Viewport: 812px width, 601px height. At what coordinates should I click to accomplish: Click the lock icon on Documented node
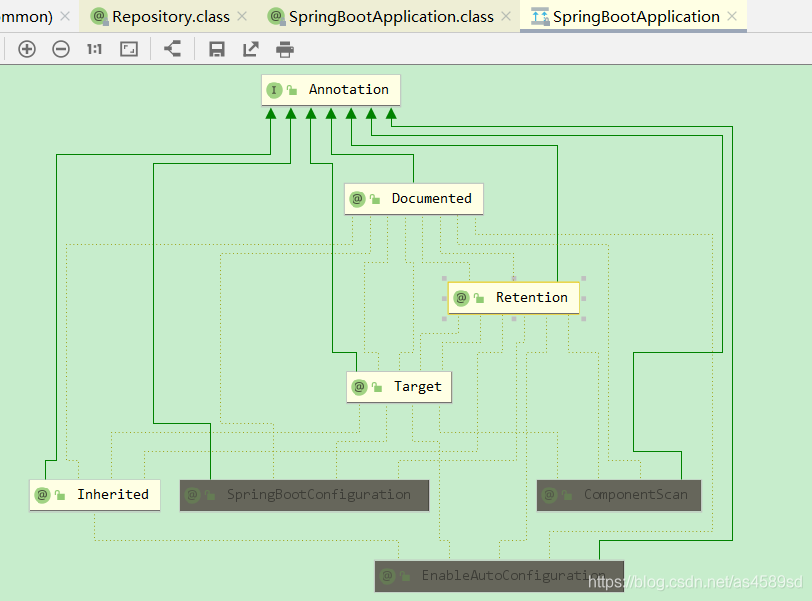[x=375, y=199]
